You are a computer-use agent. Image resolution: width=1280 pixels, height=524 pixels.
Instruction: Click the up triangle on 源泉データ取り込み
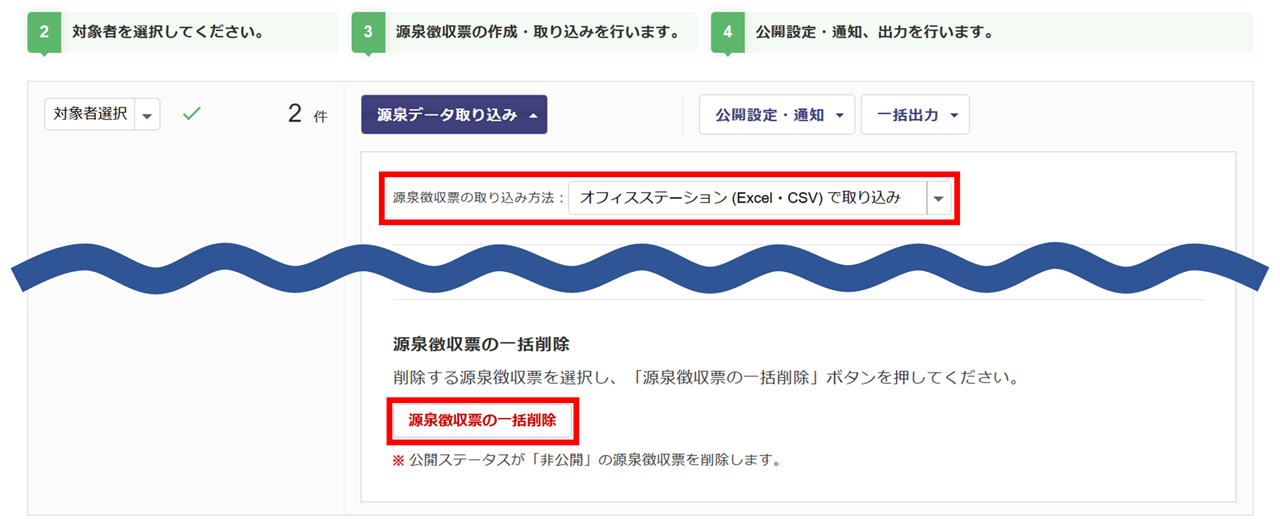coord(533,116)
